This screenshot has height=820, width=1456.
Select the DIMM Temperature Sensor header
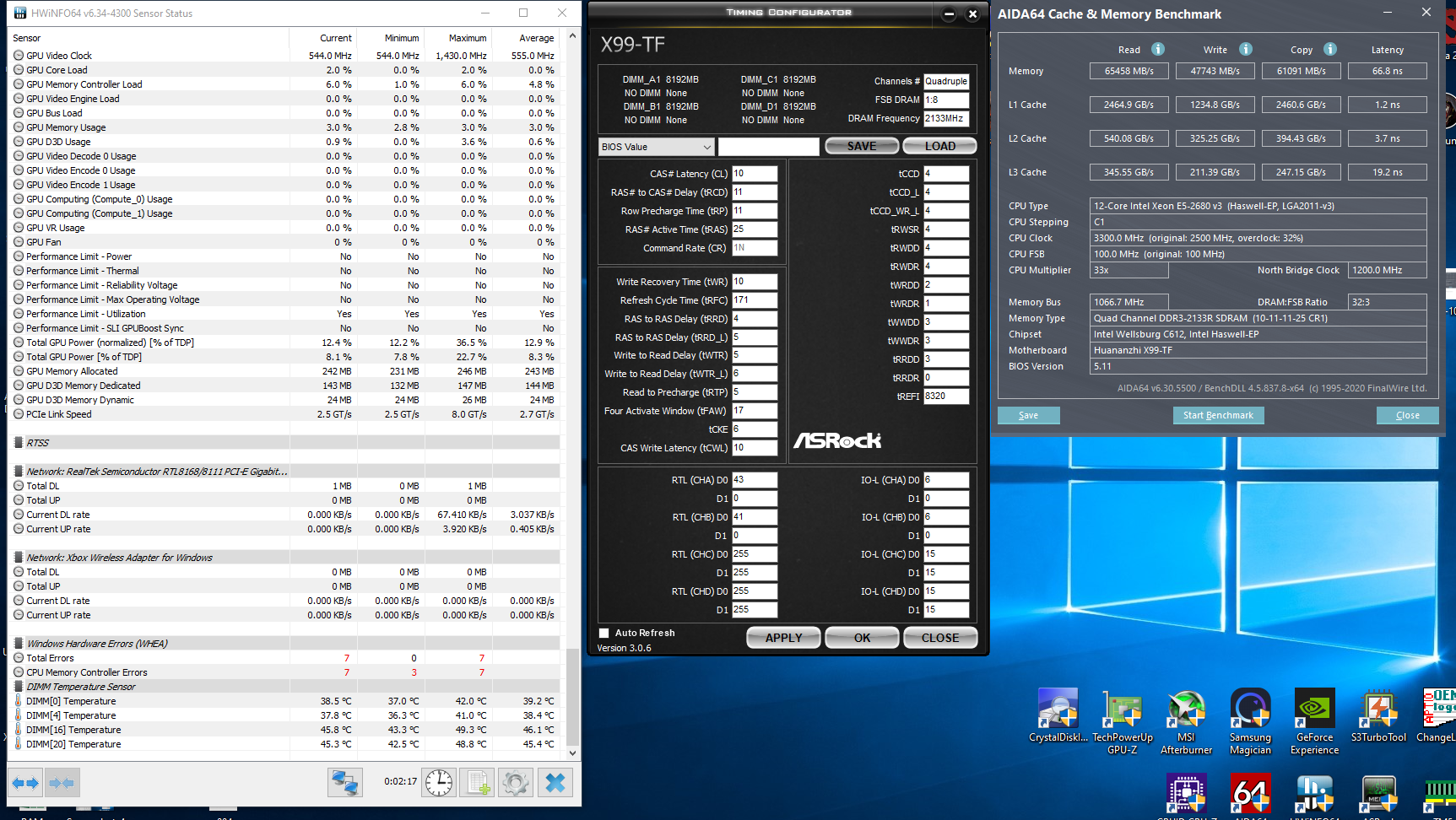284,687
